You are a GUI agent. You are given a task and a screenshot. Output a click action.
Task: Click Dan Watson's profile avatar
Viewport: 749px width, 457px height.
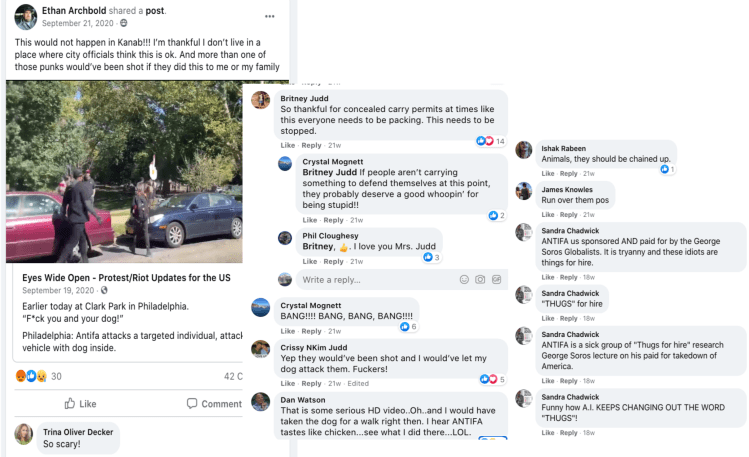[x=260, y=401]
